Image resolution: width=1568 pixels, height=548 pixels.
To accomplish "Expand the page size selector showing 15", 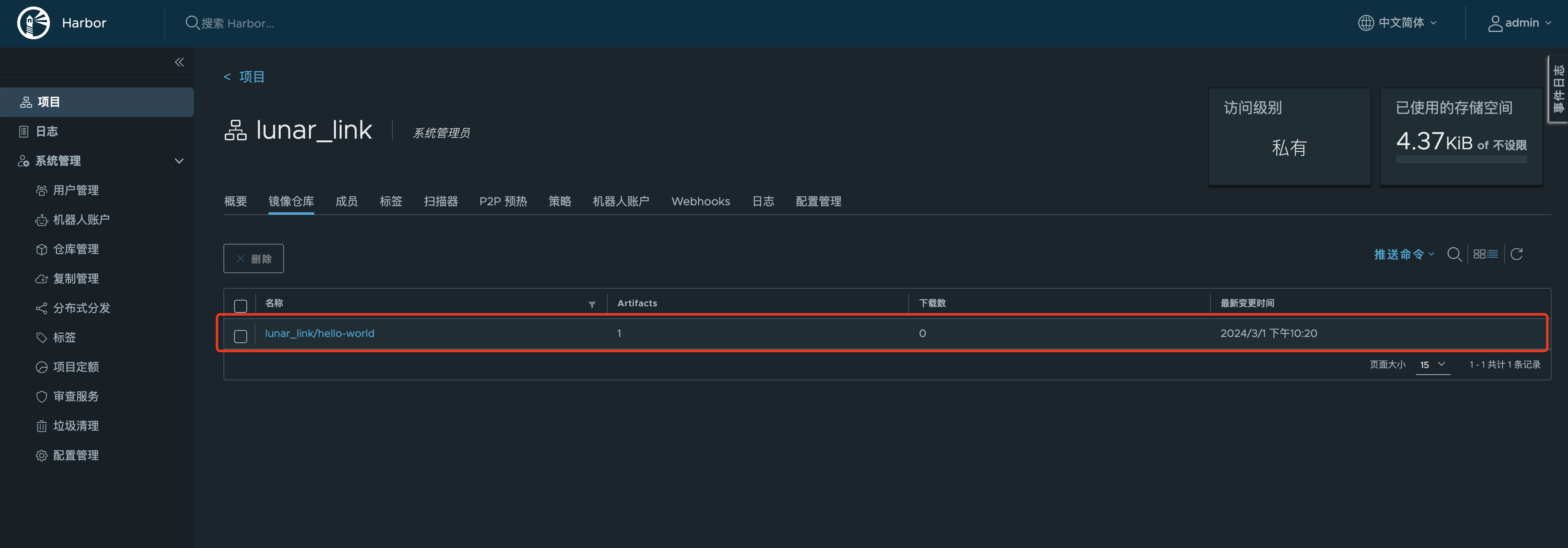I will (x=1432, y=364).
